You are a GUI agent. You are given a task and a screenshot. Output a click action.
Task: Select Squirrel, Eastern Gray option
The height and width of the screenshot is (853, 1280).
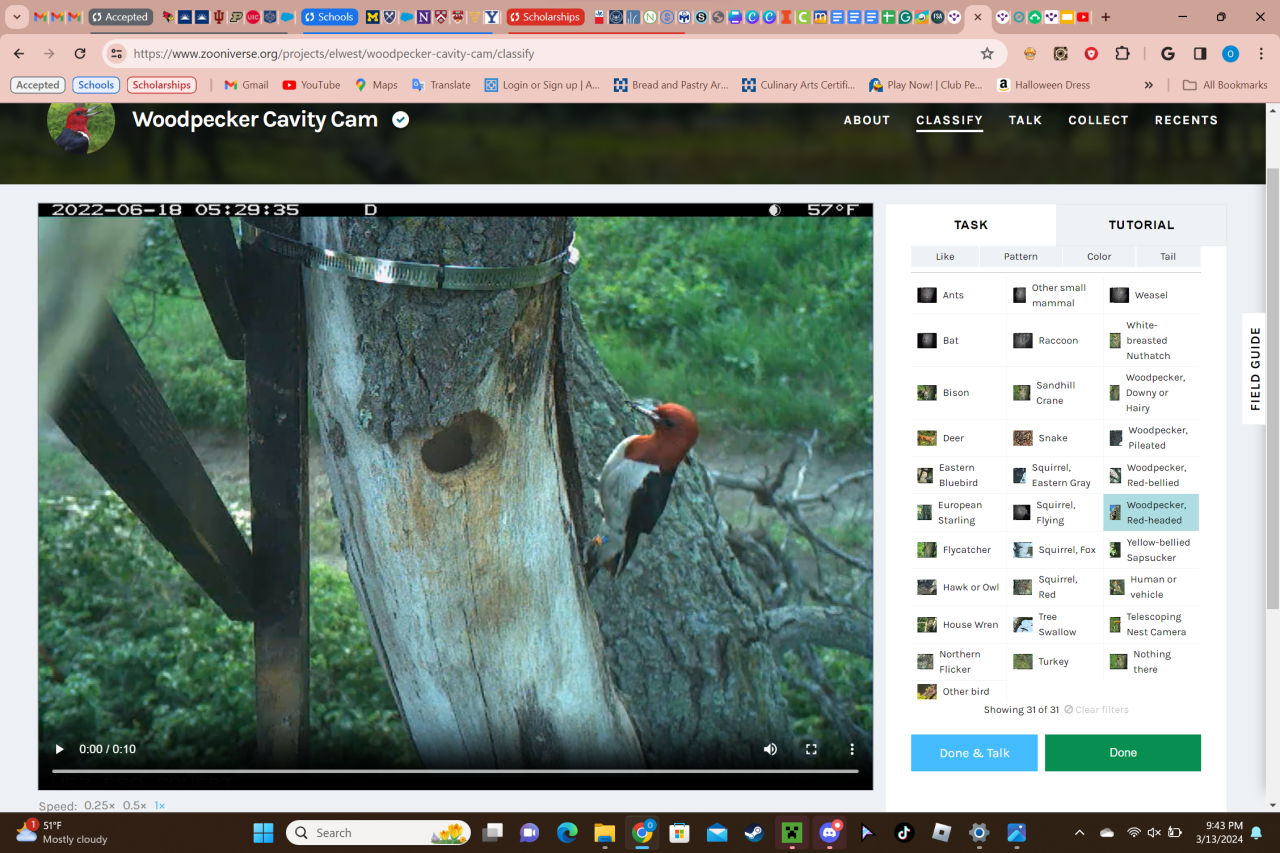coord(1055,475)
